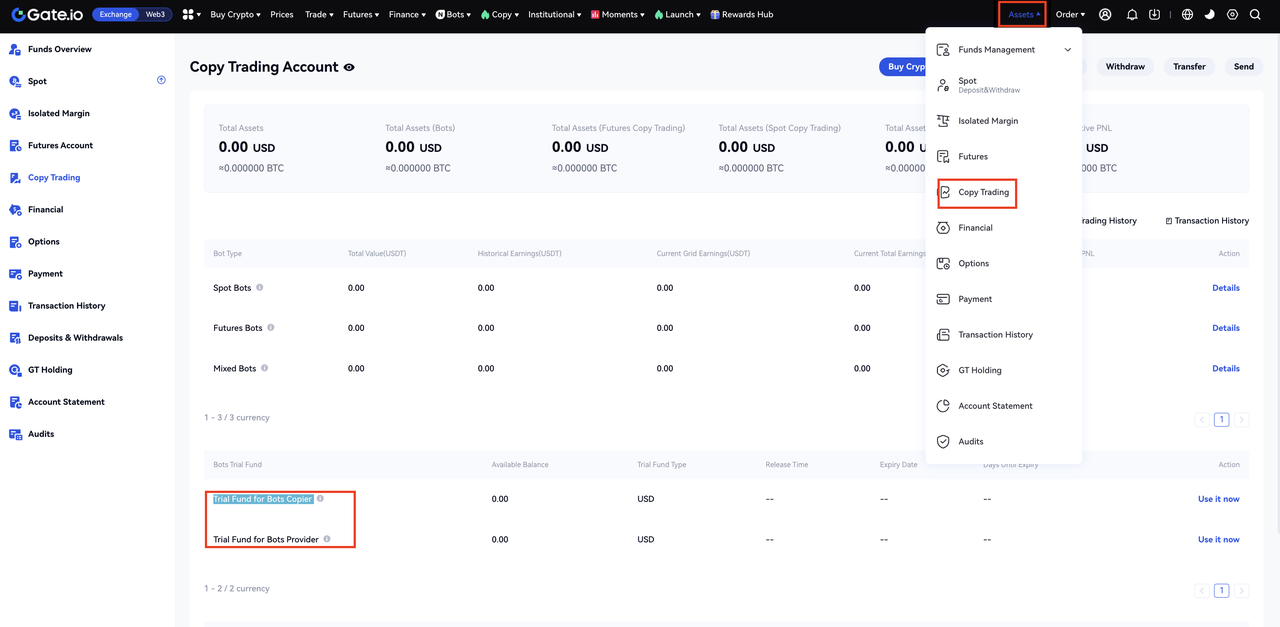Image resolution: width=1280 pixels, height=627 pixels.
Task: Switch to Web3 mode toggle
Action: pos(155,15)
